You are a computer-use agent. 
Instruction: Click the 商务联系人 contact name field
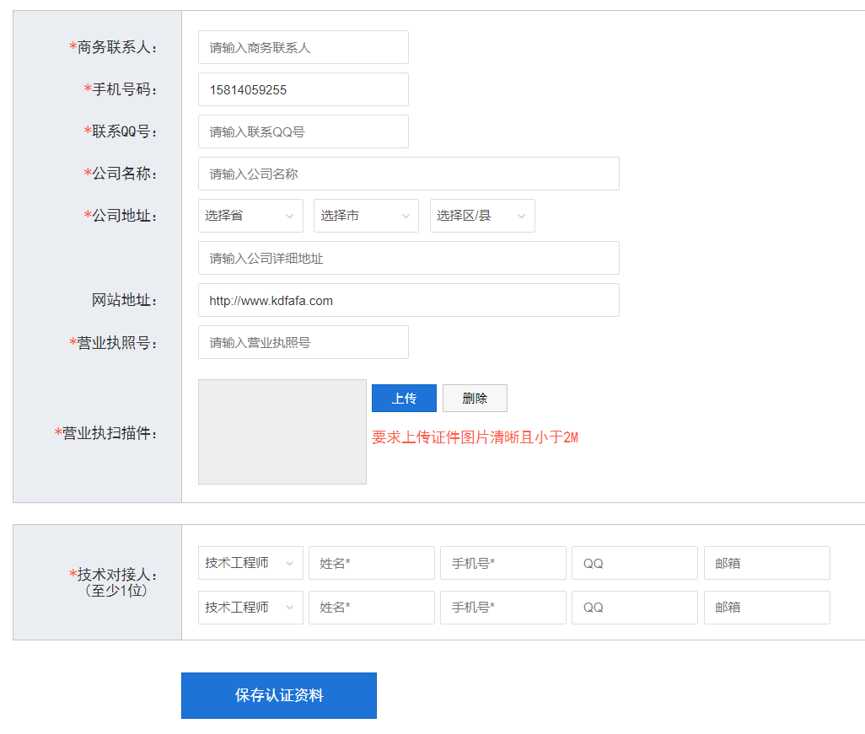tap(303, 46)
